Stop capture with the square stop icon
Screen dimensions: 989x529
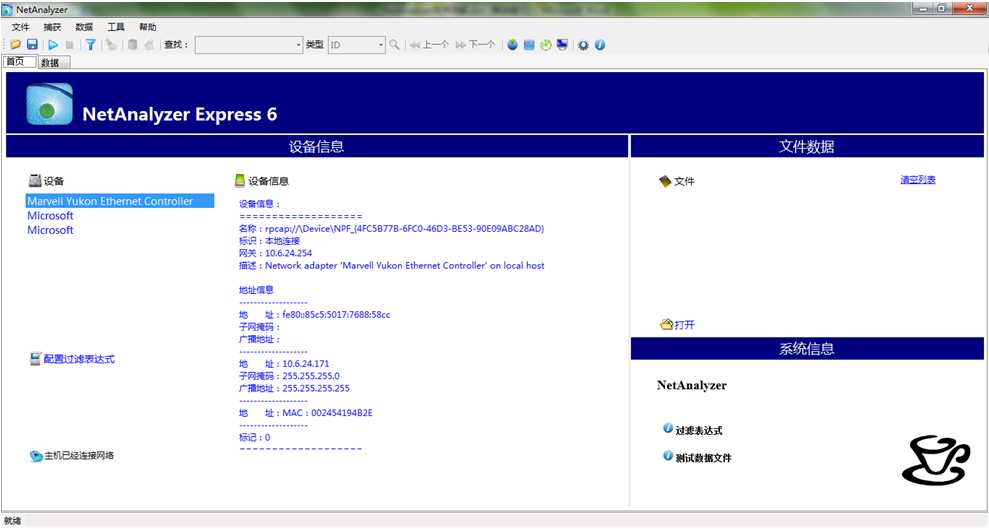click(69, 45)
